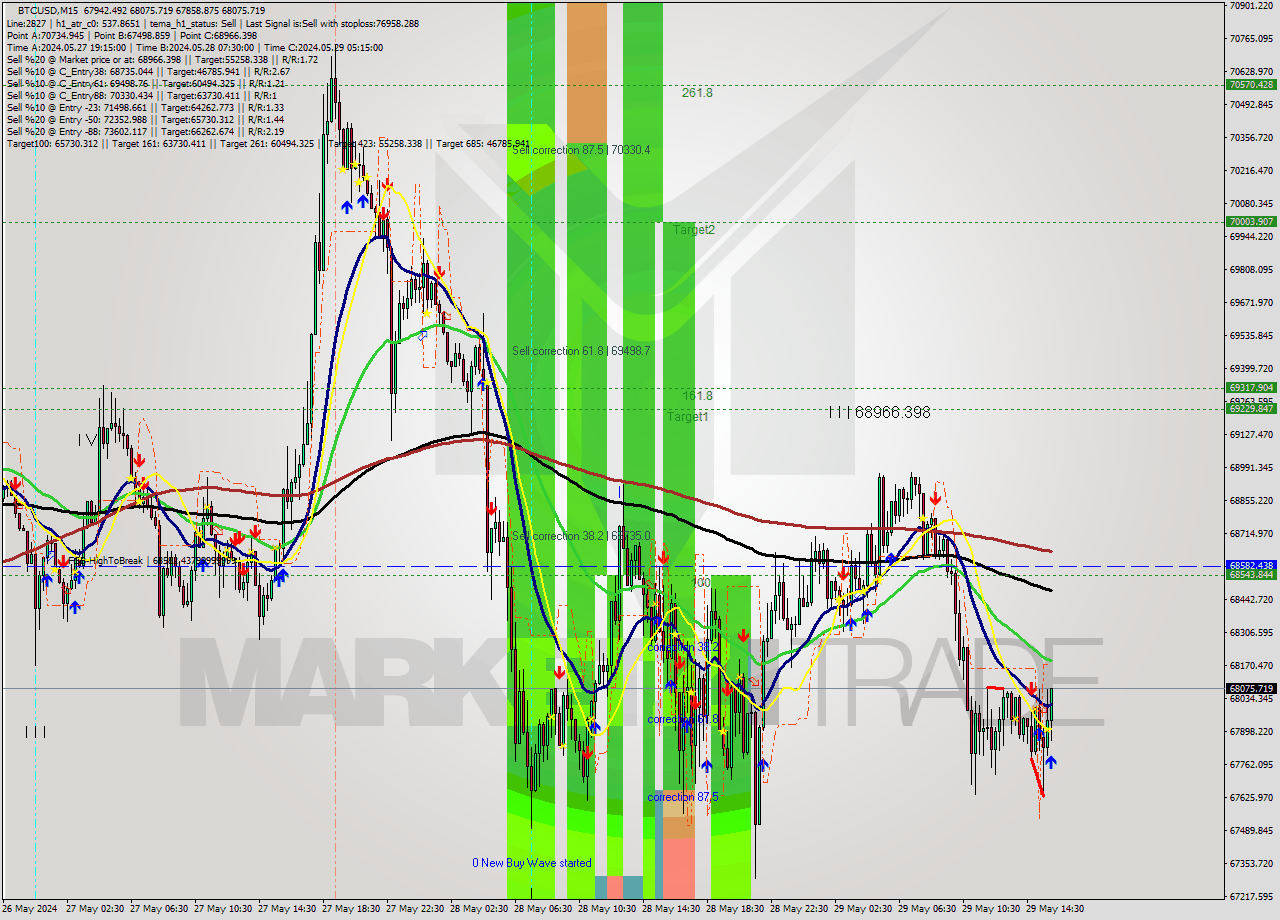
Task: Click the 'Sell correction 61.8 | 69498.7' label
Action: [x=581, y=351]
